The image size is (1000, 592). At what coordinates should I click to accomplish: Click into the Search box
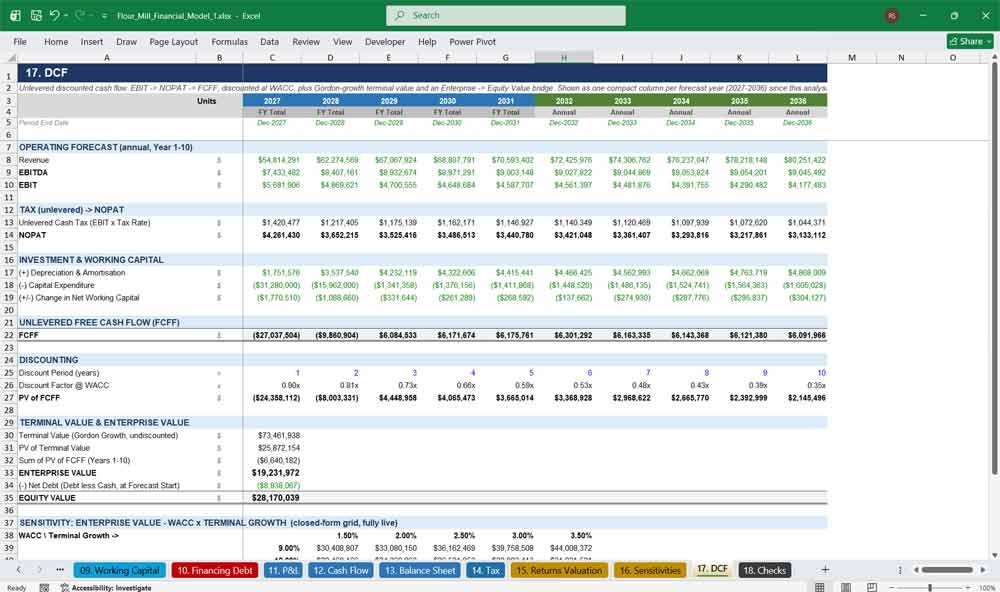(x=506, y=15)
